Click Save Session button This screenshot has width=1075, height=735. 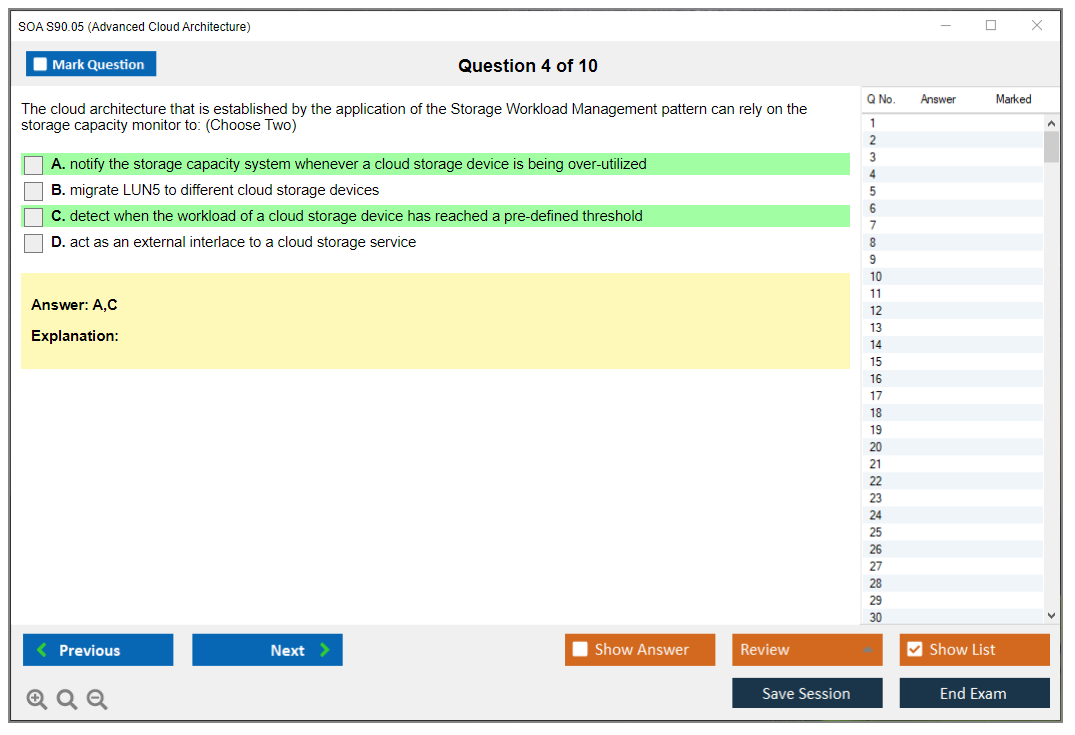coord(807,693)
